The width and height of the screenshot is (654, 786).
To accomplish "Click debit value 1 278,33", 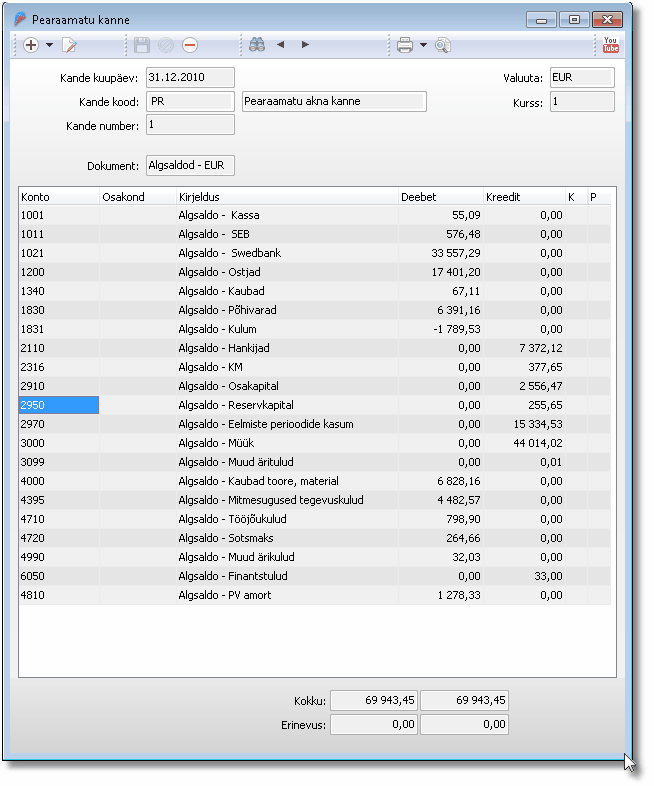I will tap(459, 596).
